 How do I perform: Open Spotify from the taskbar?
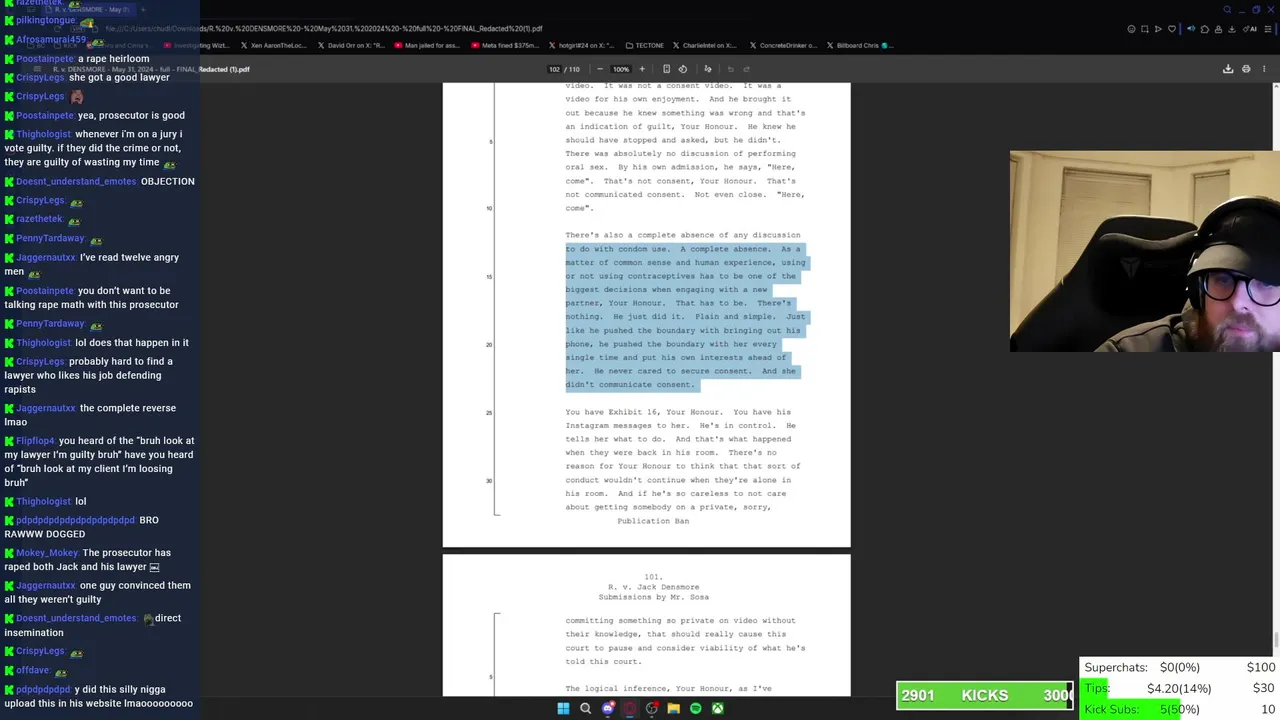(x=695, y=708)
